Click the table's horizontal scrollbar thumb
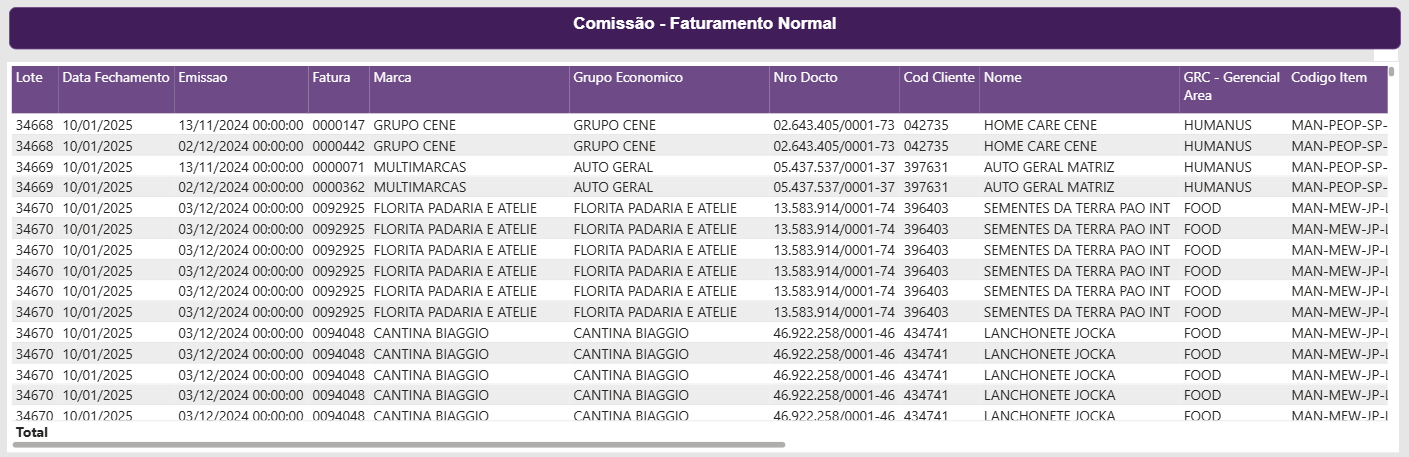This screenshot has height=457, width=1409. [399, 444]
